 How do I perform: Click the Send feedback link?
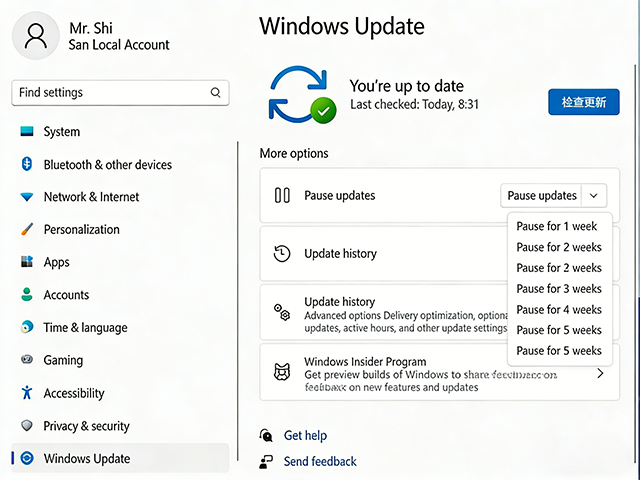[319, 461]
